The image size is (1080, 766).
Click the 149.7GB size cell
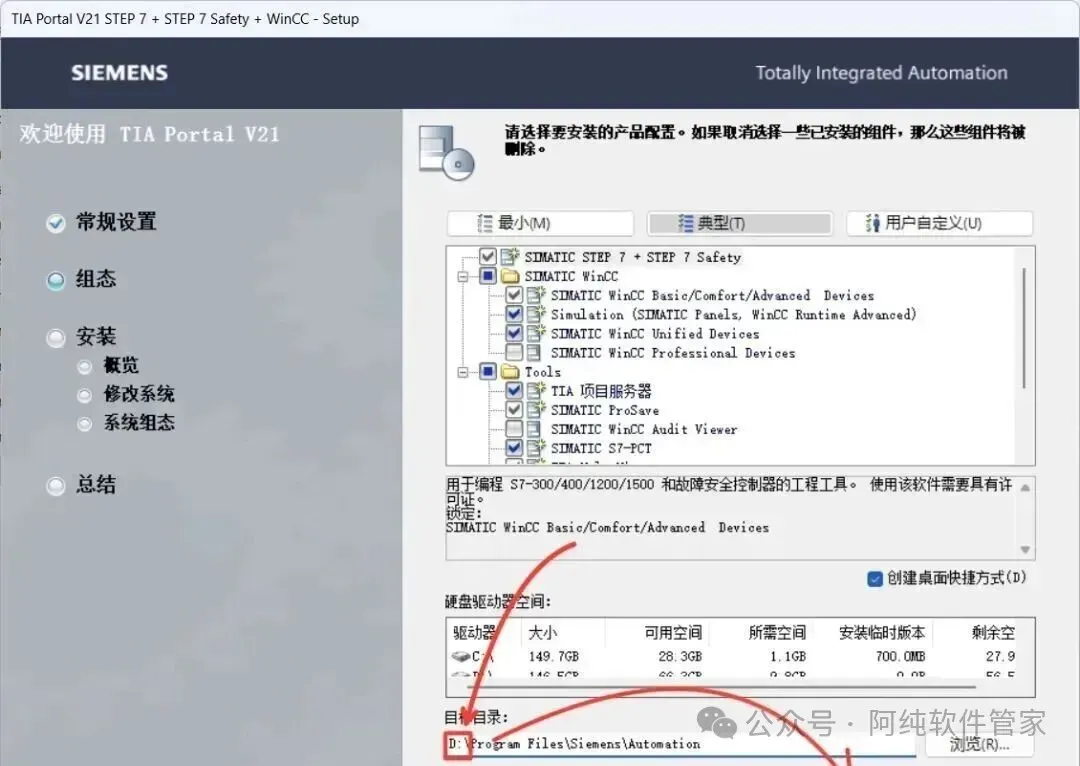coord(554,656)
